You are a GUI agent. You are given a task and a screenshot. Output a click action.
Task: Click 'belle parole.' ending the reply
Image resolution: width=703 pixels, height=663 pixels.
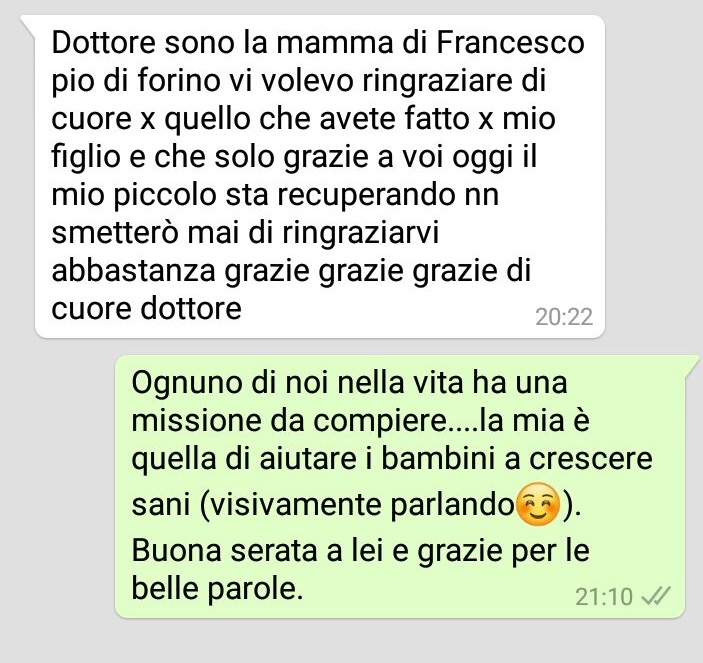(217, 589)
